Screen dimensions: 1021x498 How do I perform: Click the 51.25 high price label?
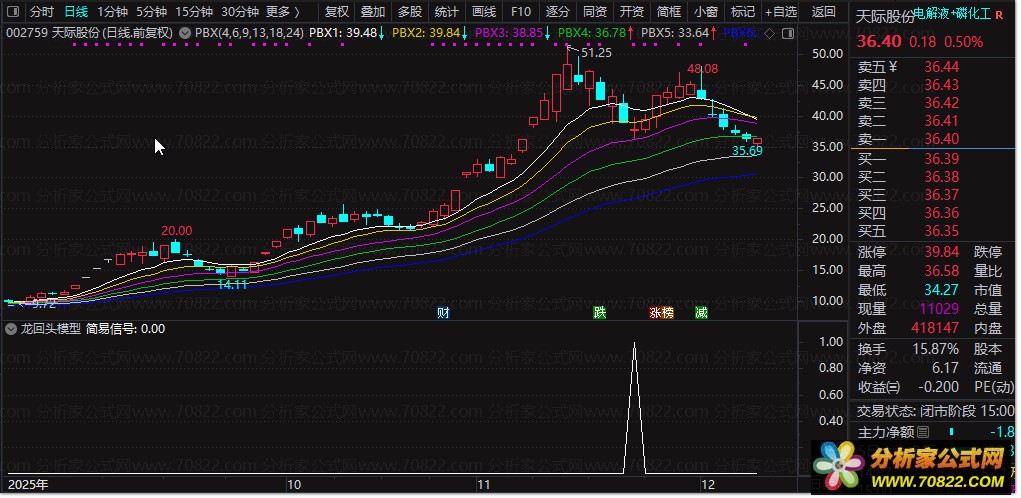point(596,53)
